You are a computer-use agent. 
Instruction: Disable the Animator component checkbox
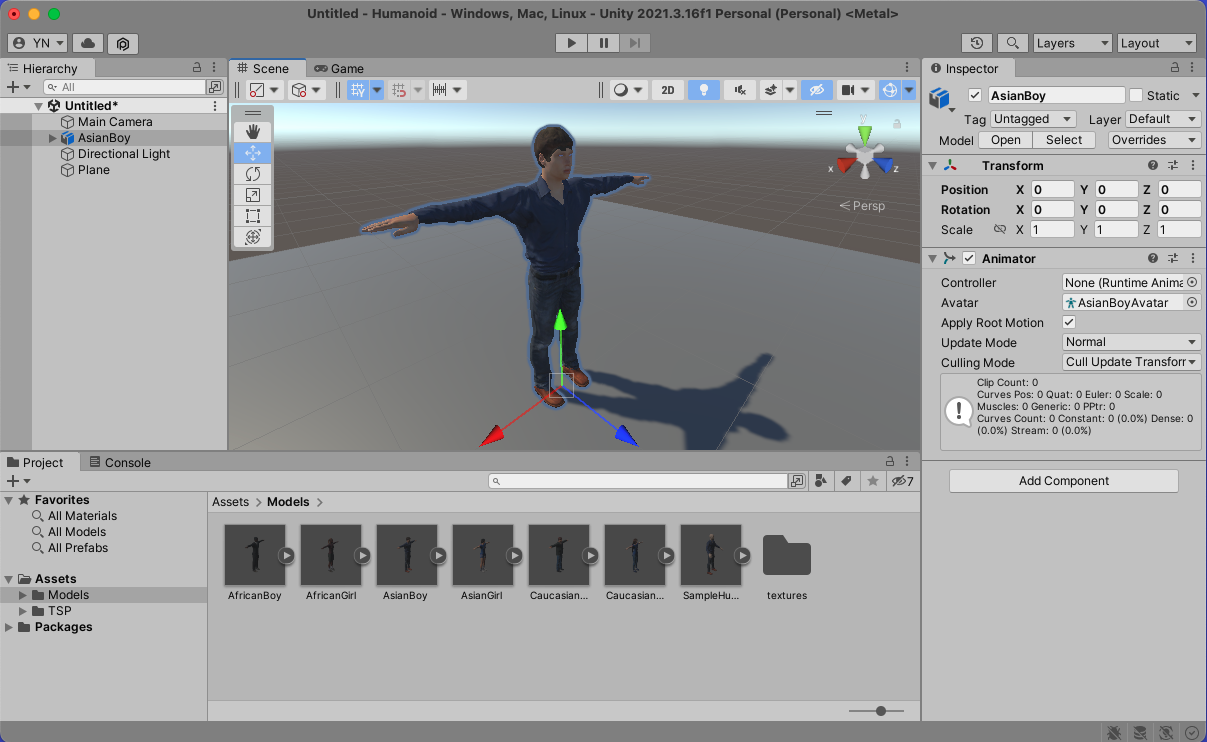tap(969, 259)
